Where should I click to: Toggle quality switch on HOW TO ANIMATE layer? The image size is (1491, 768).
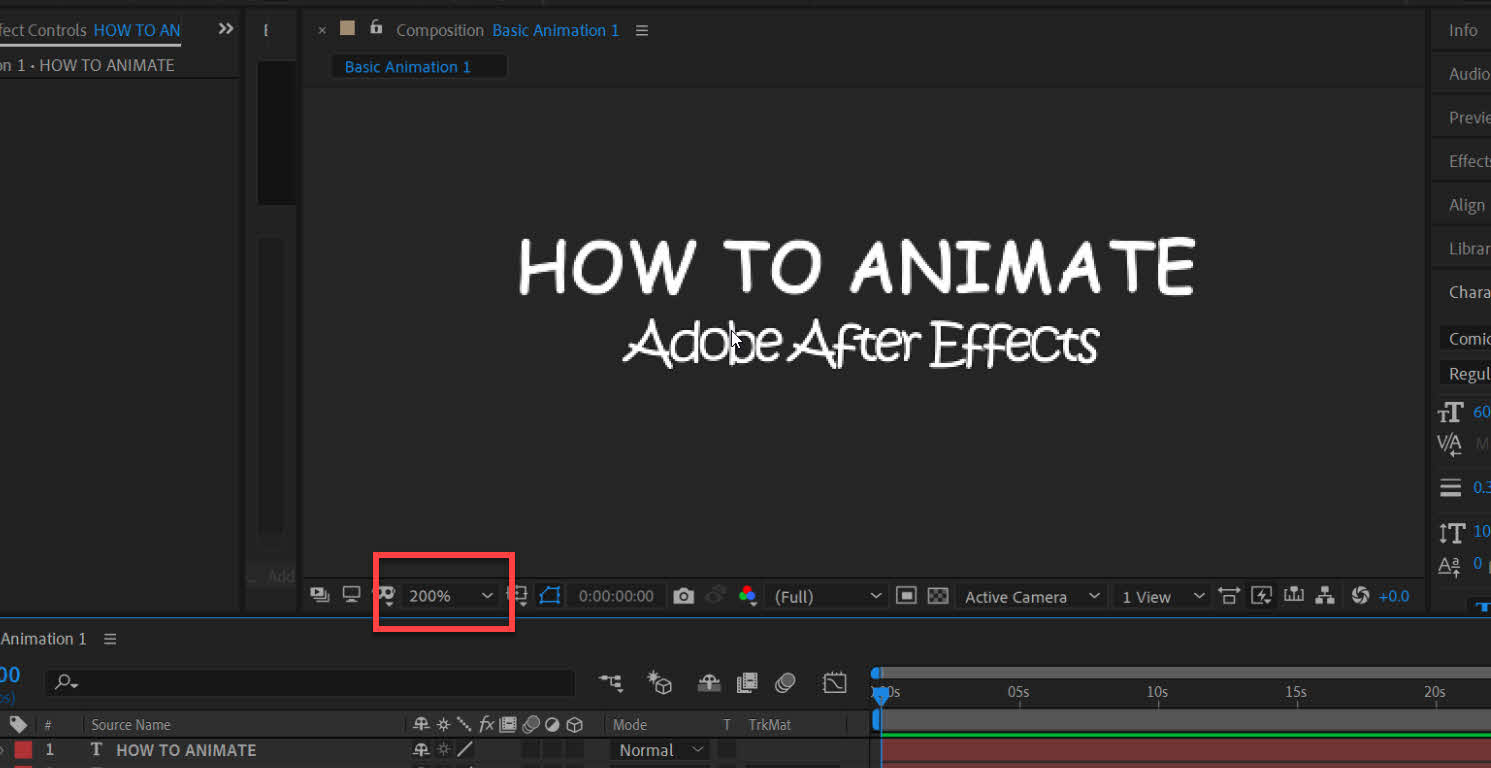pyautogui.click(x=465, y=750)
